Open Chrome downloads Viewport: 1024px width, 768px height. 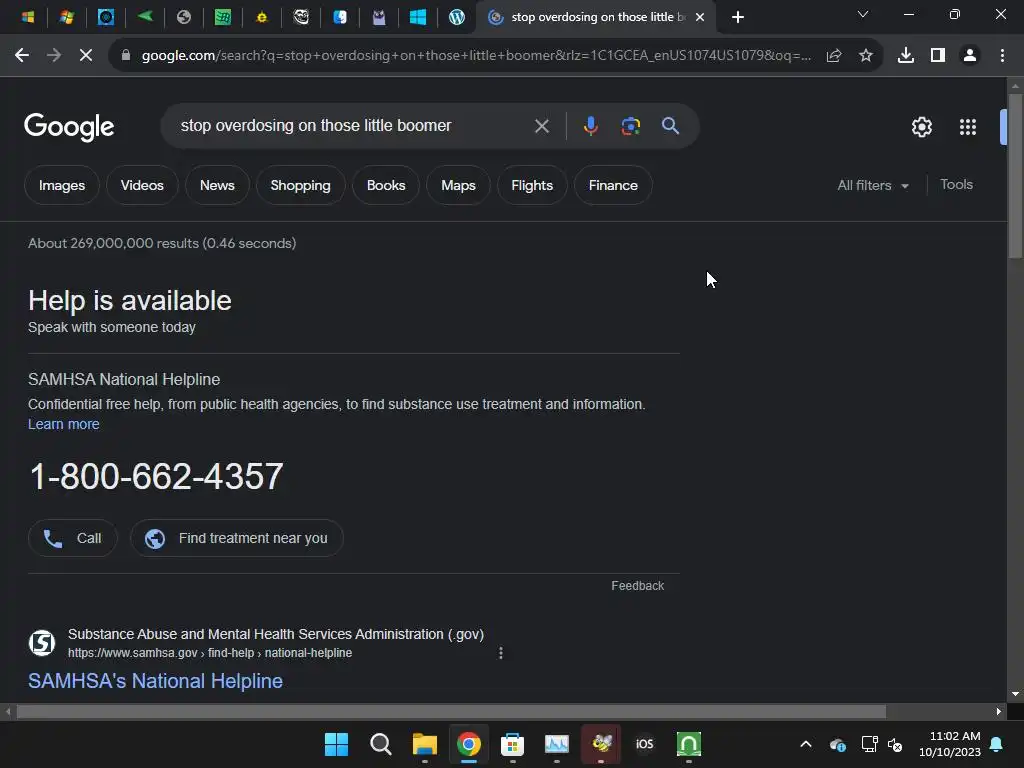coord(905,56)
